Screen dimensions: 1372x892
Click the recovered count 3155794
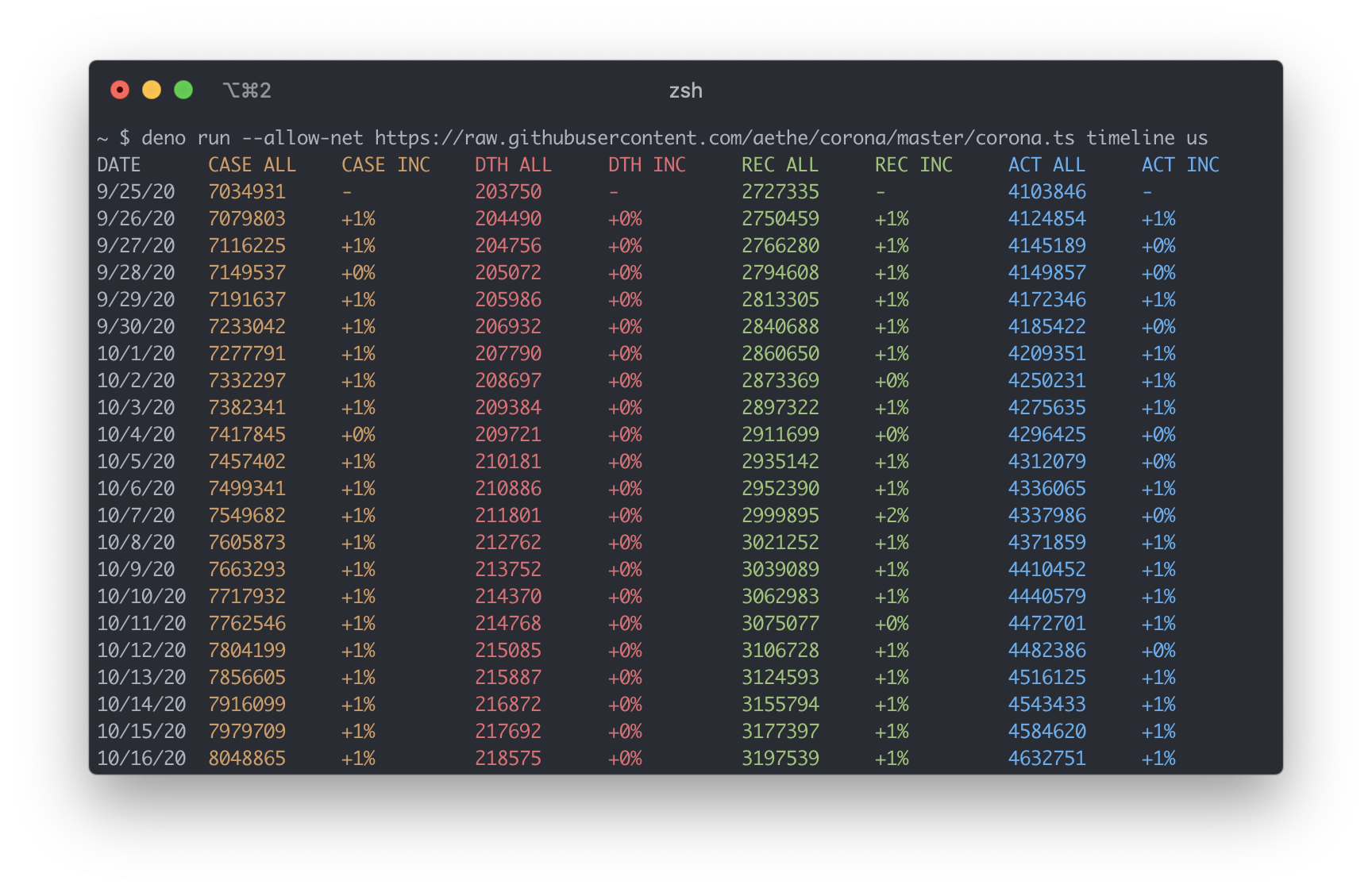click(780, 705)
